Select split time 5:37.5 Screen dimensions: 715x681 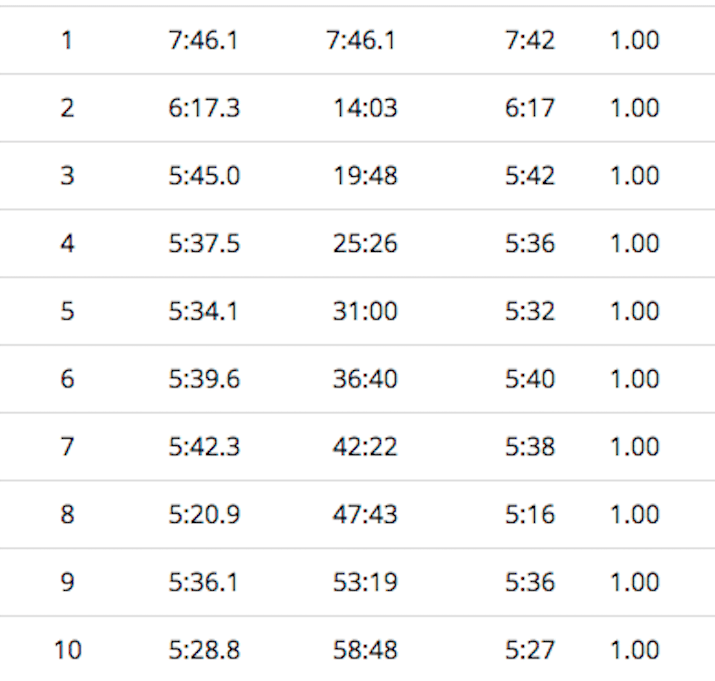pos(204,244)
